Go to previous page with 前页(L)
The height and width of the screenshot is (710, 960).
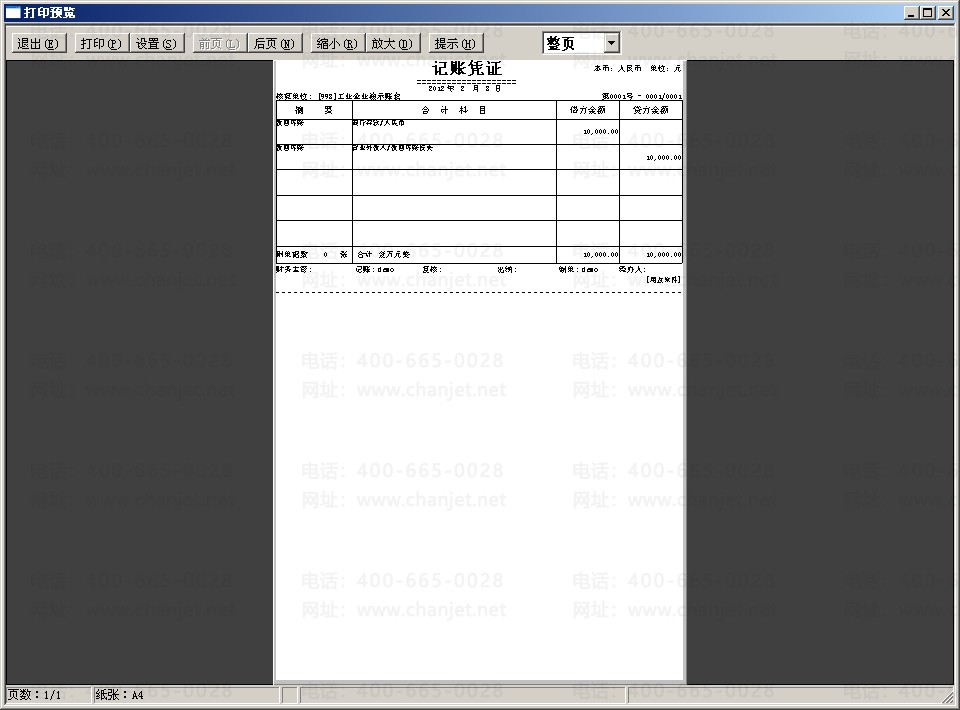[218, 43]
